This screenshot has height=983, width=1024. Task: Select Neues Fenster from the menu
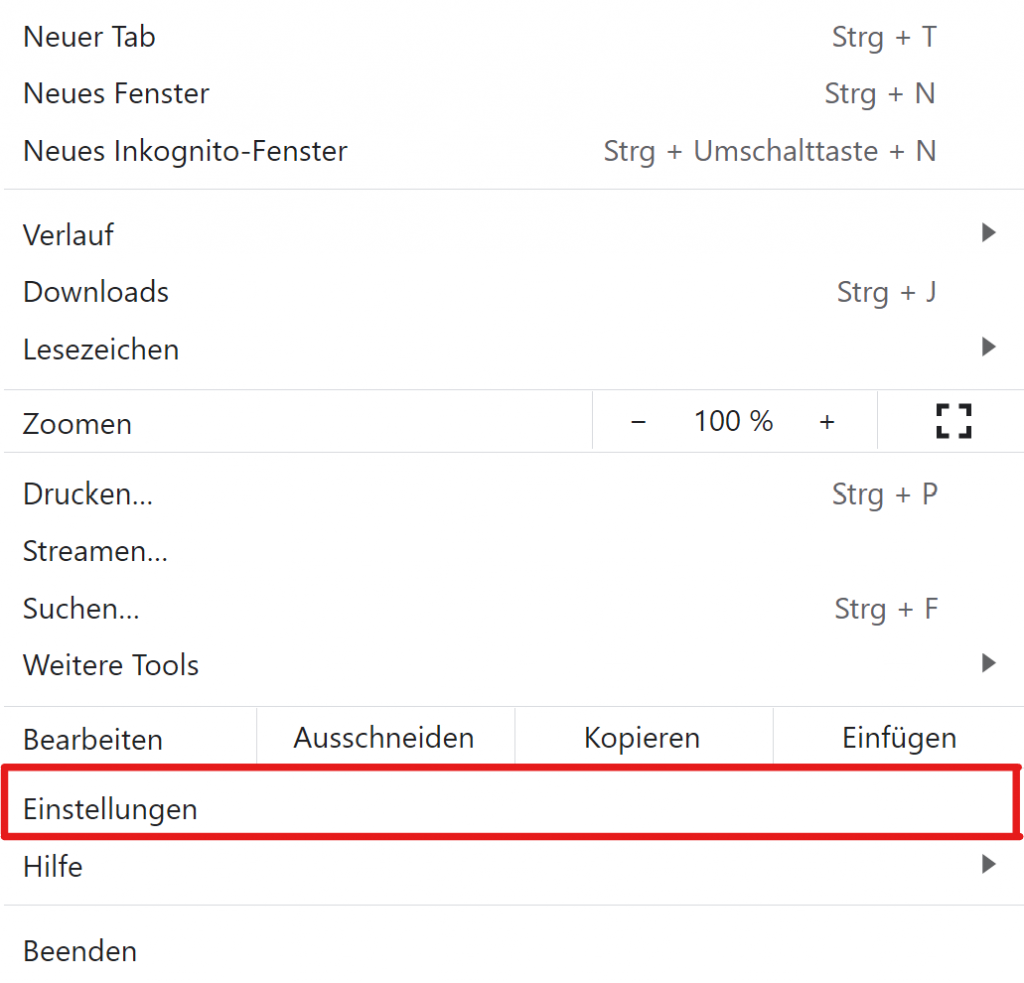[x=116, y=94]
